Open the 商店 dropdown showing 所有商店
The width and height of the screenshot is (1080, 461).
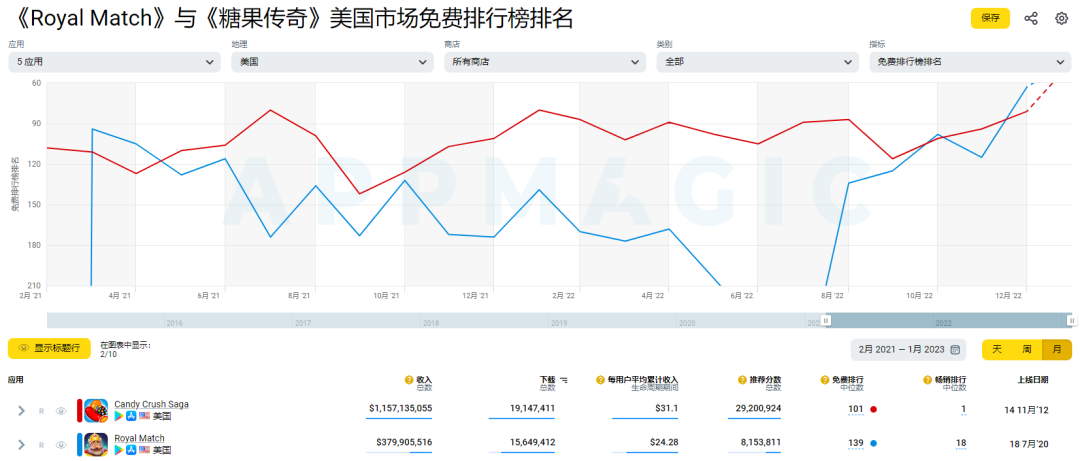545,62
